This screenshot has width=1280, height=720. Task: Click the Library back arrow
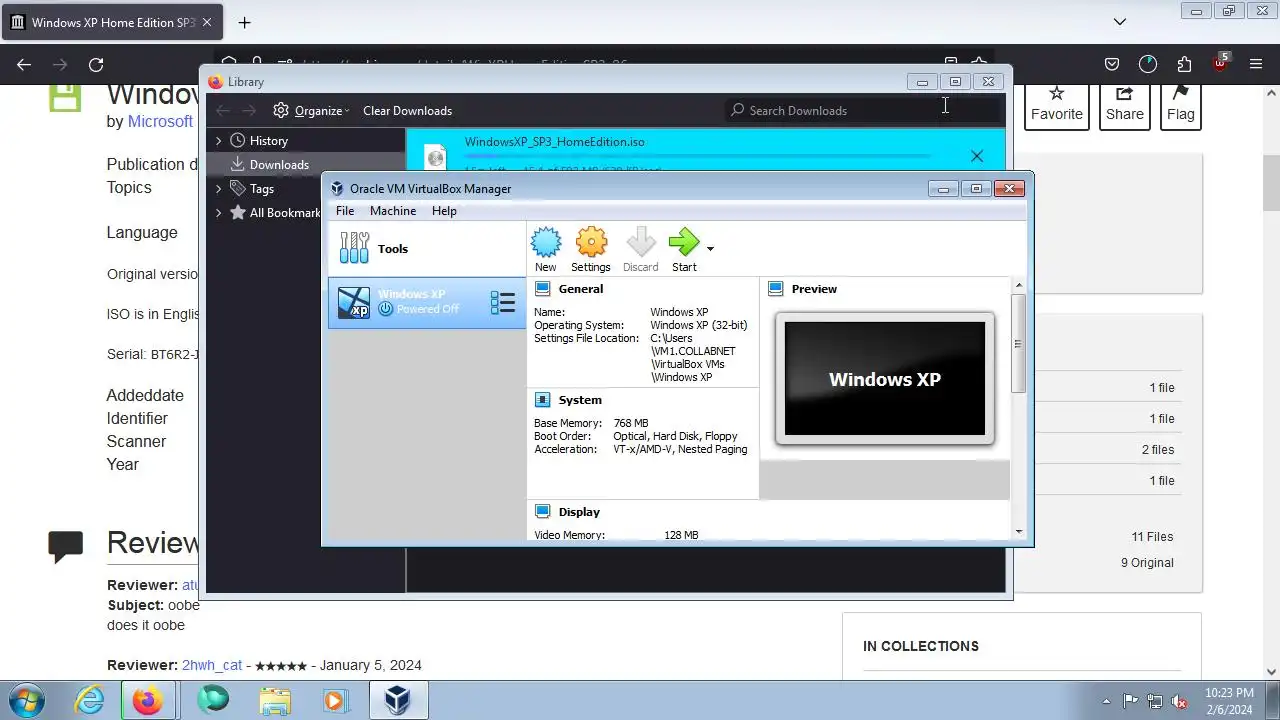pos(223,111)
